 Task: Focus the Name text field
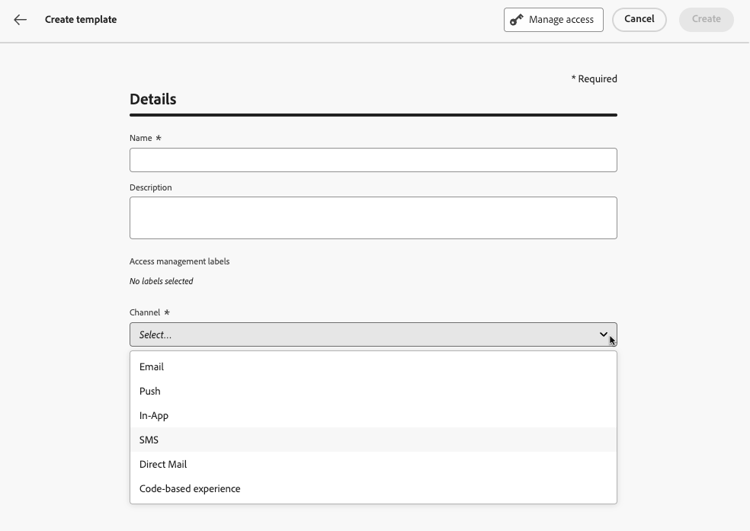pyautogui.click(x=373, y=160)
